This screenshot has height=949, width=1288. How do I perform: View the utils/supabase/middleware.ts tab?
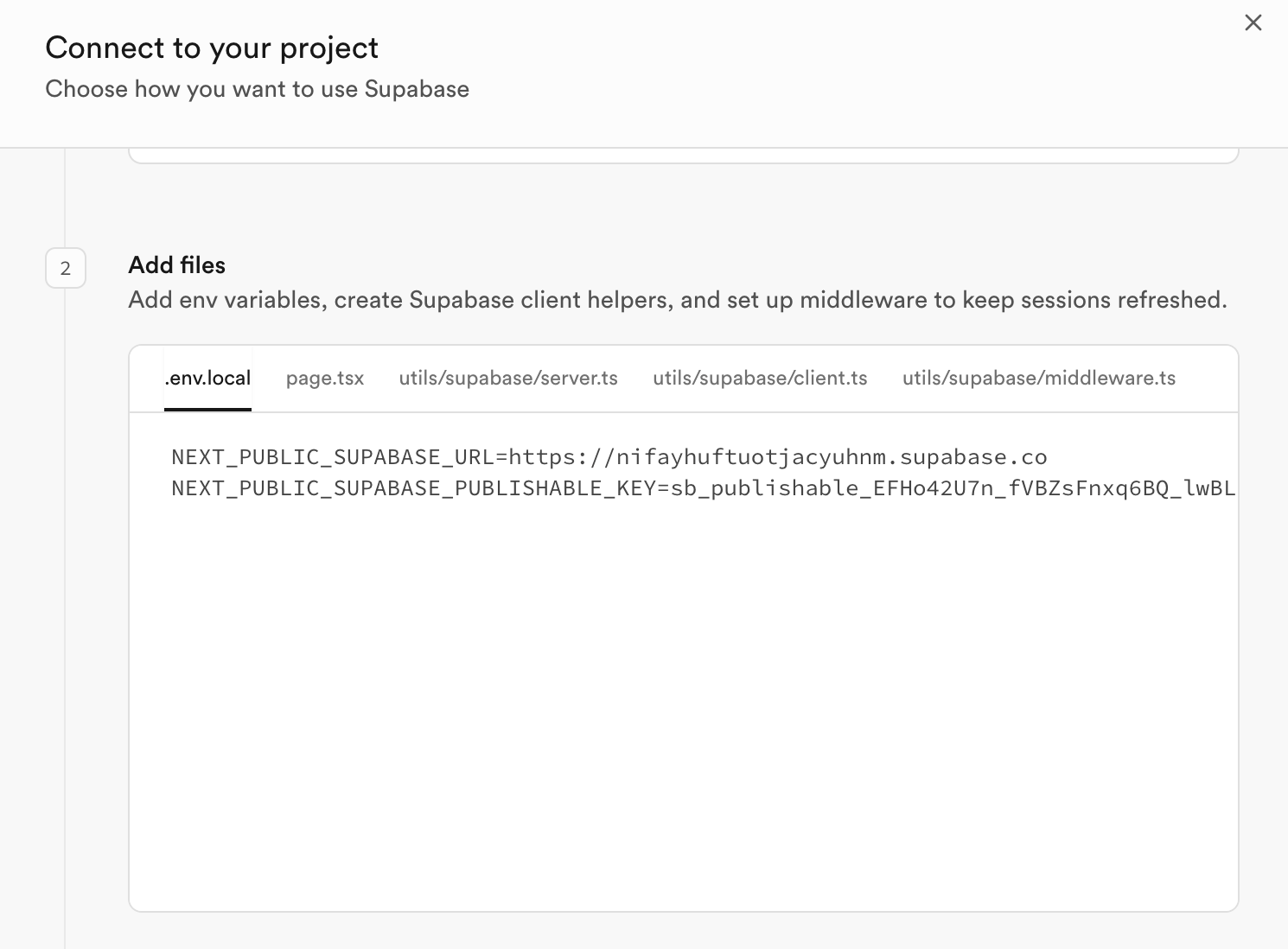1038,379
